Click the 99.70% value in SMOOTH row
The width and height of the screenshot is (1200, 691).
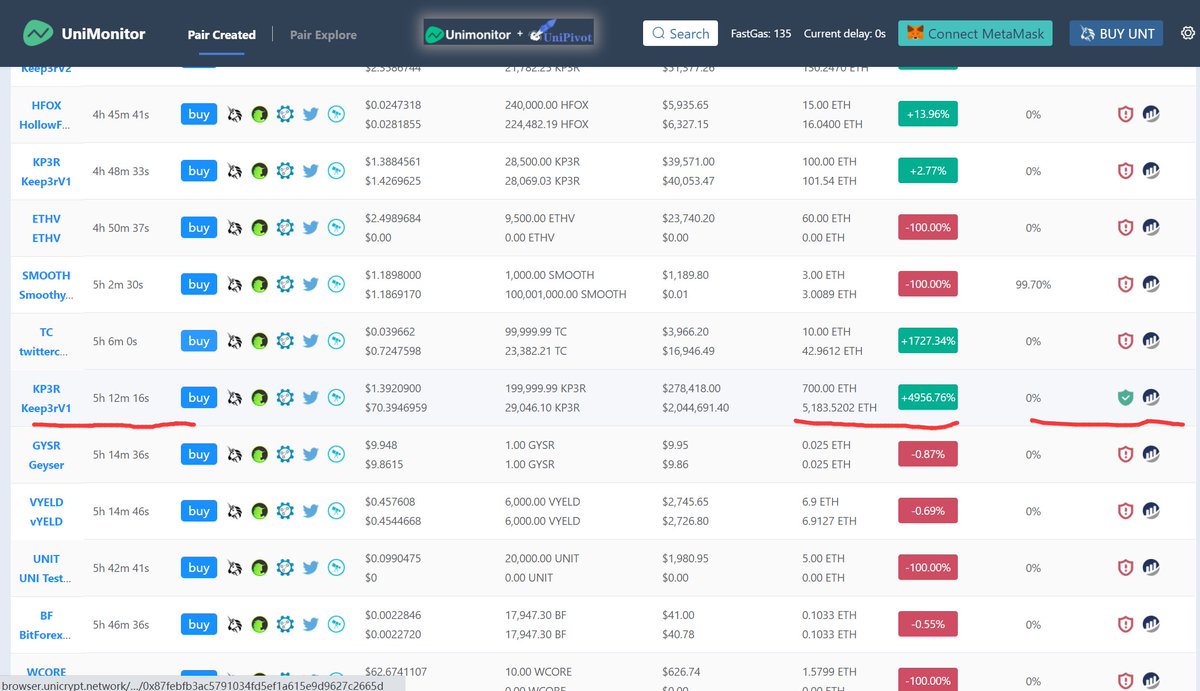[x=1033, y=285]
